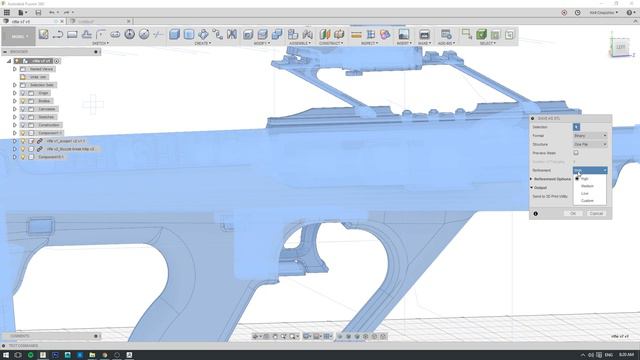Click the first plane icon in CONSTRUCT group
Image resolution: width=640 pixels, height=360 pixels.
point(324,34)
